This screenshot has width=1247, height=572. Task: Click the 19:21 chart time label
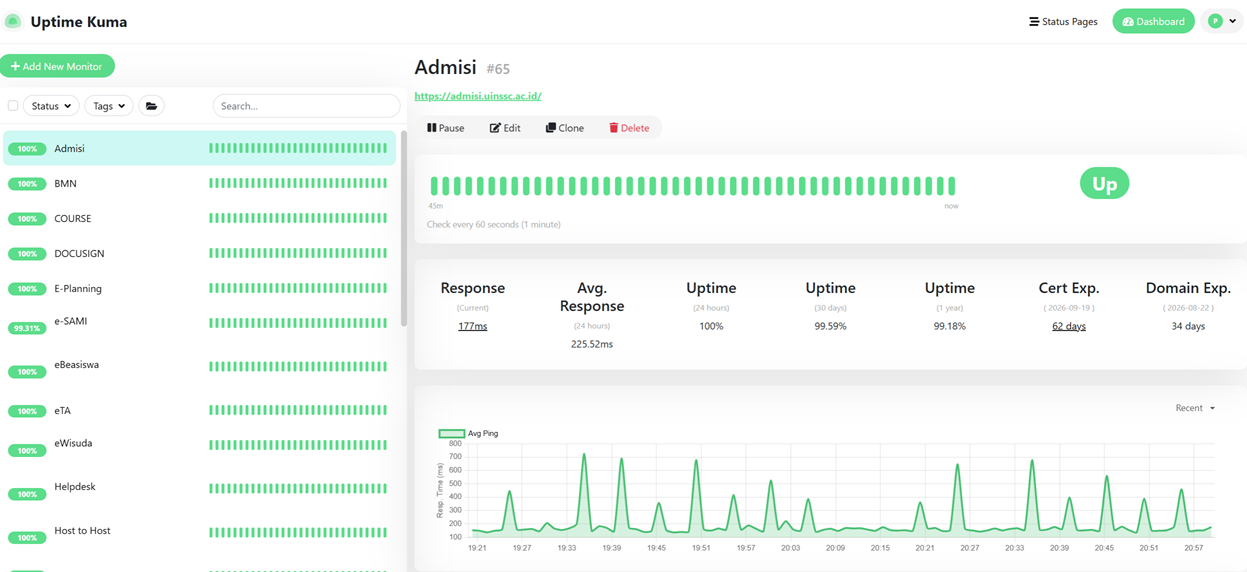coord(477,548)
